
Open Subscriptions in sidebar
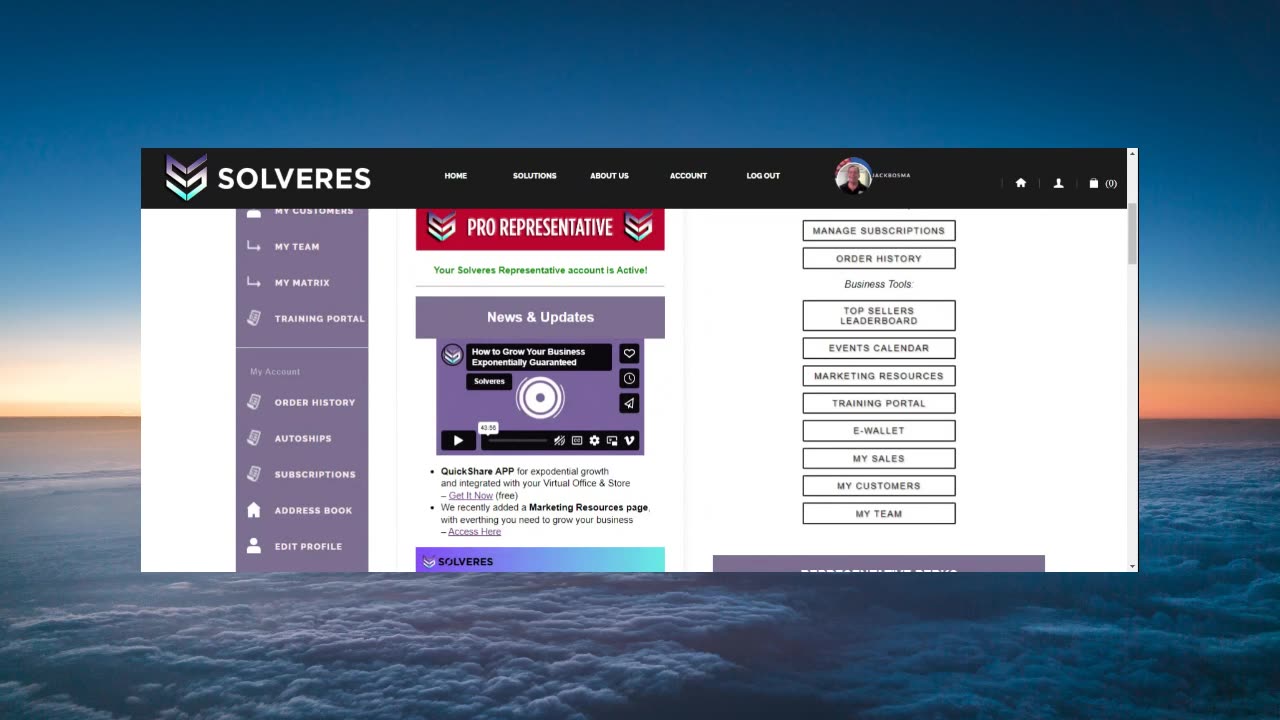click(315, 475)
